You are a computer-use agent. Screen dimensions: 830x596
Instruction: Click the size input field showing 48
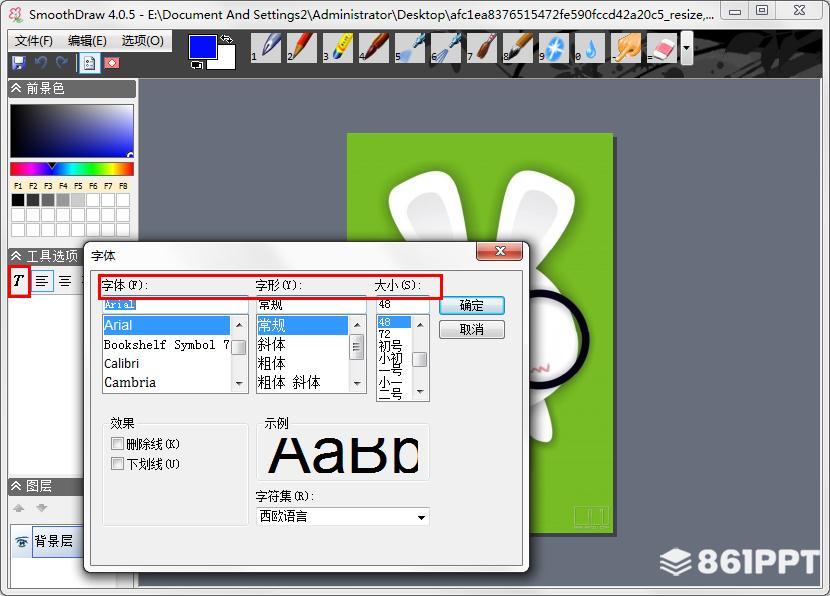pos(402,304)
